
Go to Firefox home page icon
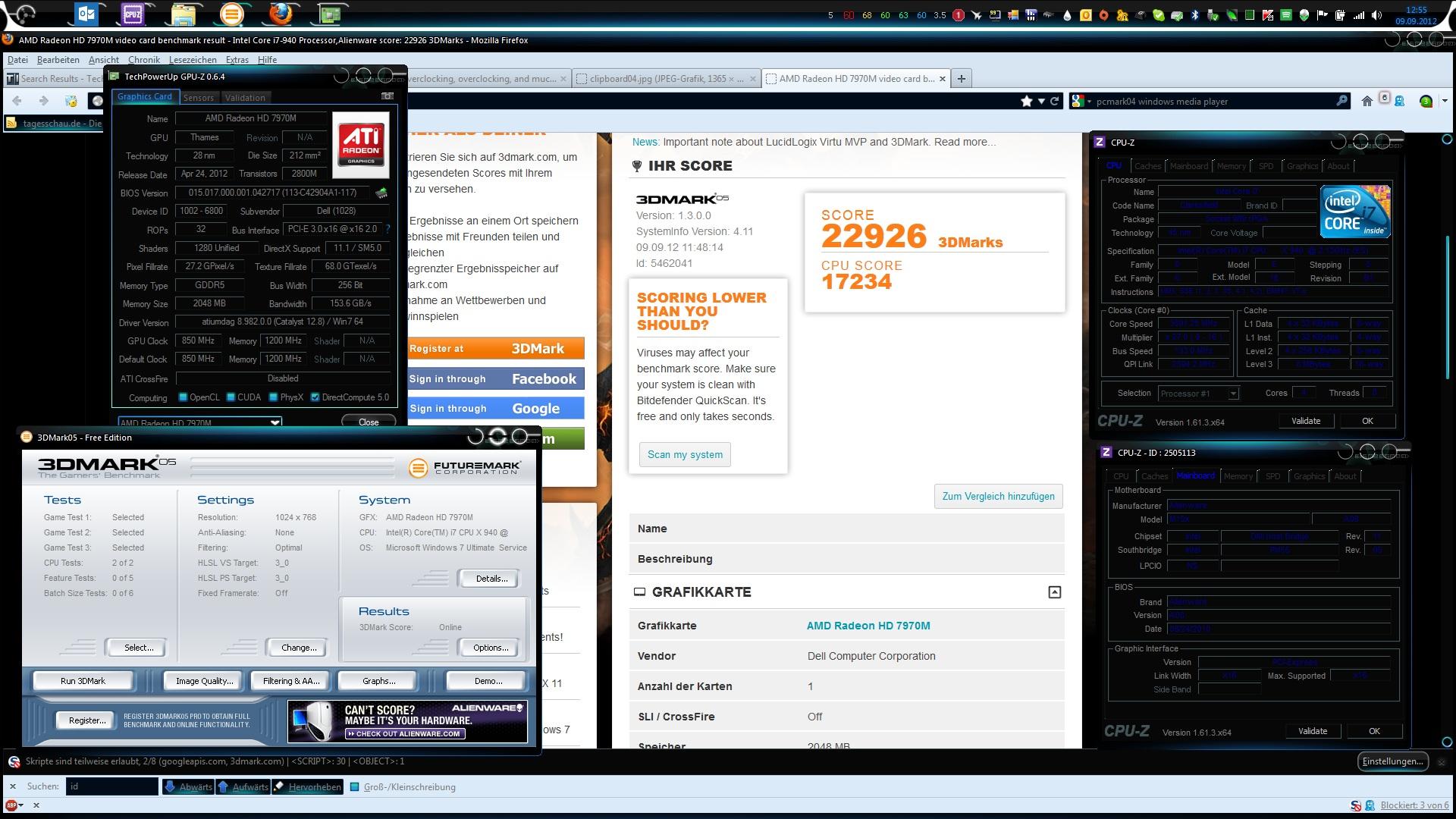[1367, 101]
